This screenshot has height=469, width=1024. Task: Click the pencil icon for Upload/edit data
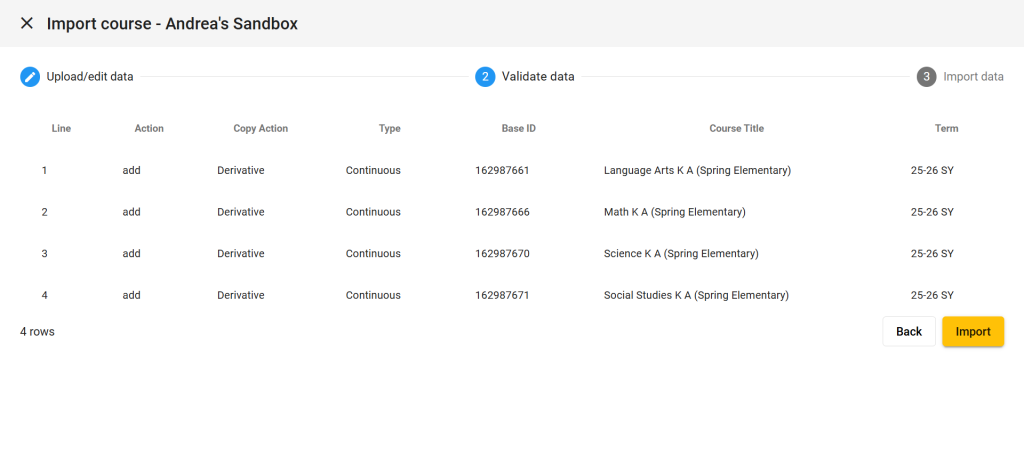coord(30,77)
